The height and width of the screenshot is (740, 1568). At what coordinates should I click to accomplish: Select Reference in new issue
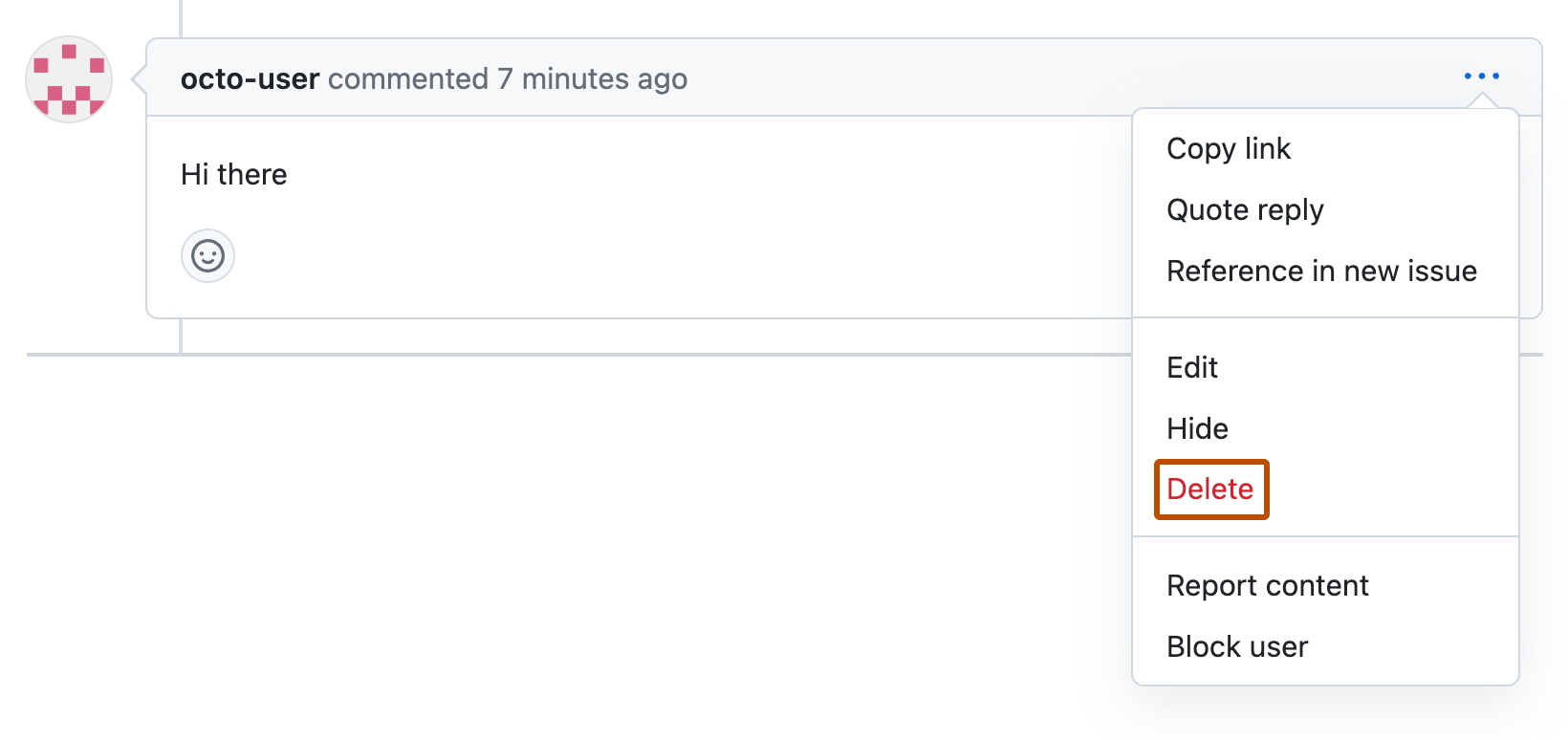(x=1321, y=271)
